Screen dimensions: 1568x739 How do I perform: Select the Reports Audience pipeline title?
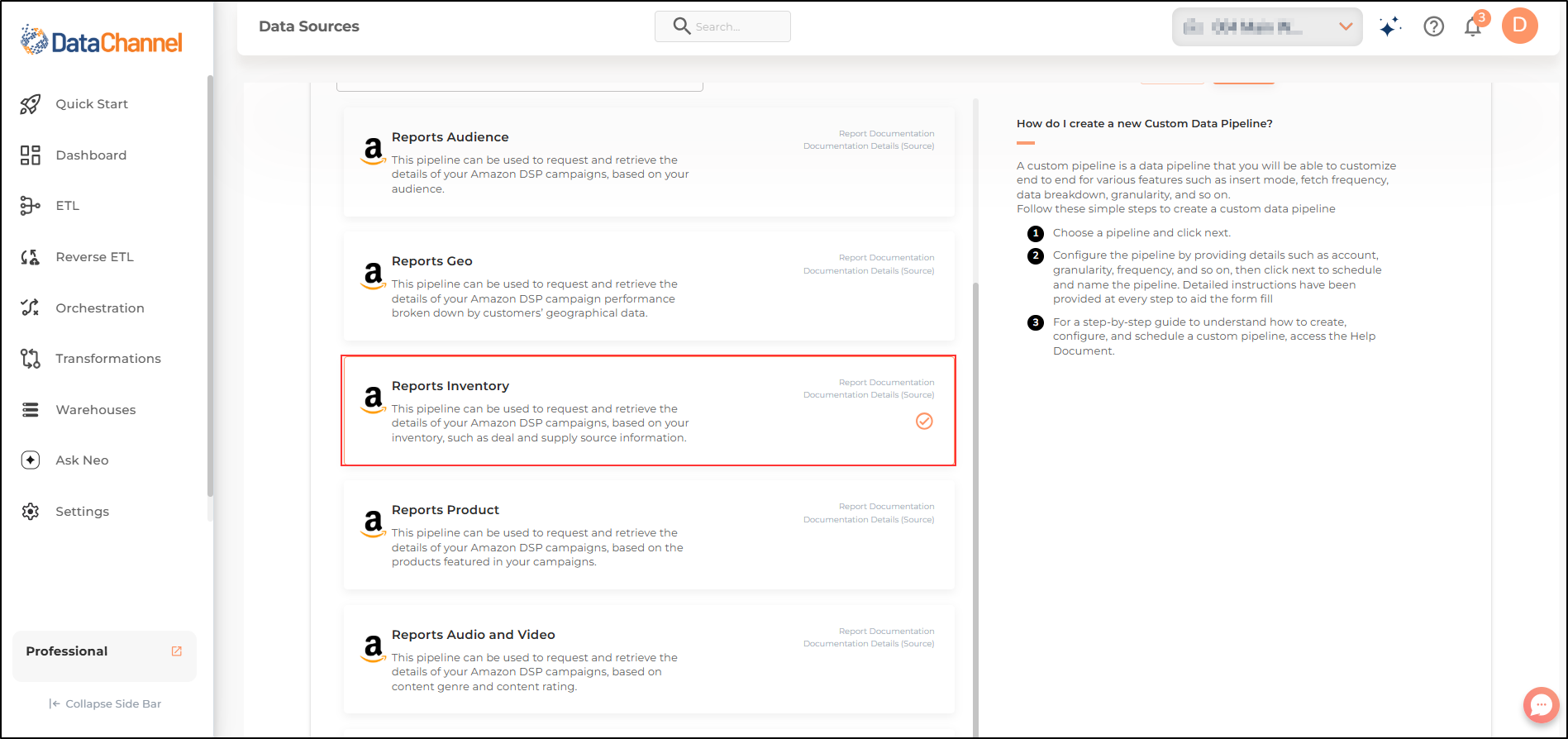pos(450,137)
